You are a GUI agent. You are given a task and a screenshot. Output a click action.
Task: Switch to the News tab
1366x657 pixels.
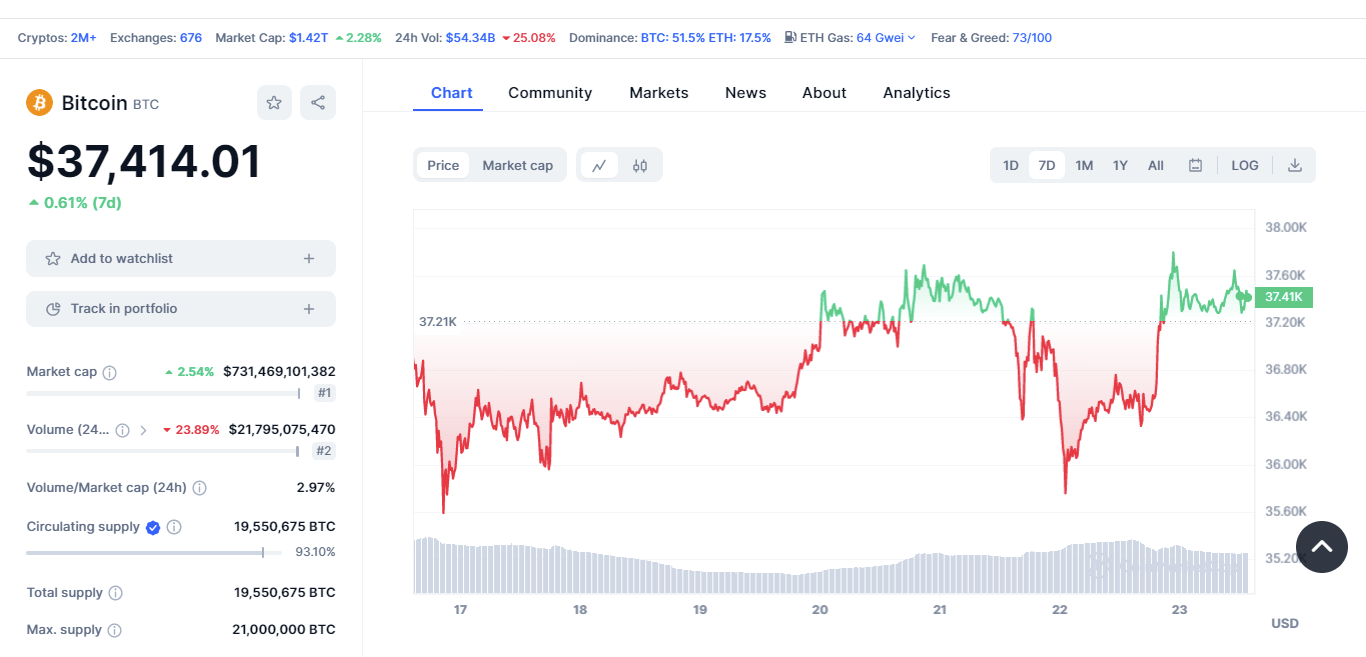[x=746, y=93]
